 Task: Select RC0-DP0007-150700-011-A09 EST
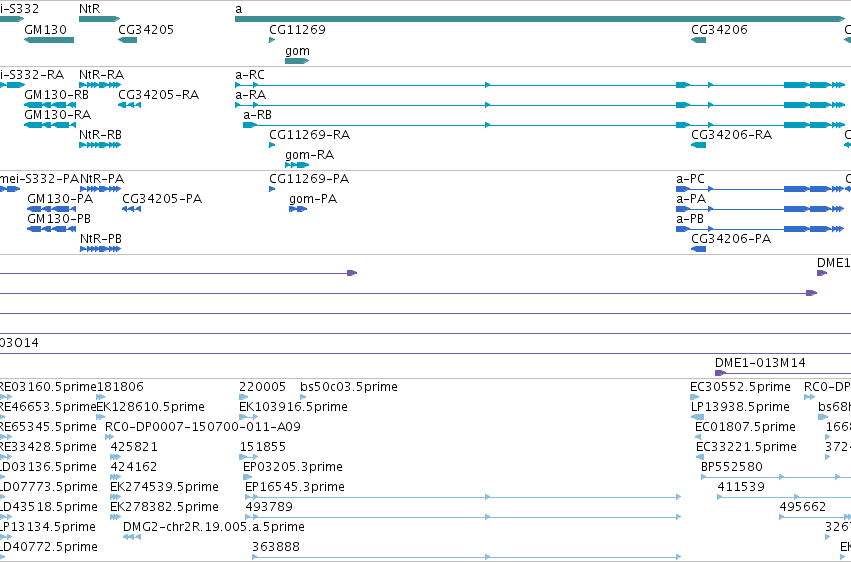tap(110, 437)
